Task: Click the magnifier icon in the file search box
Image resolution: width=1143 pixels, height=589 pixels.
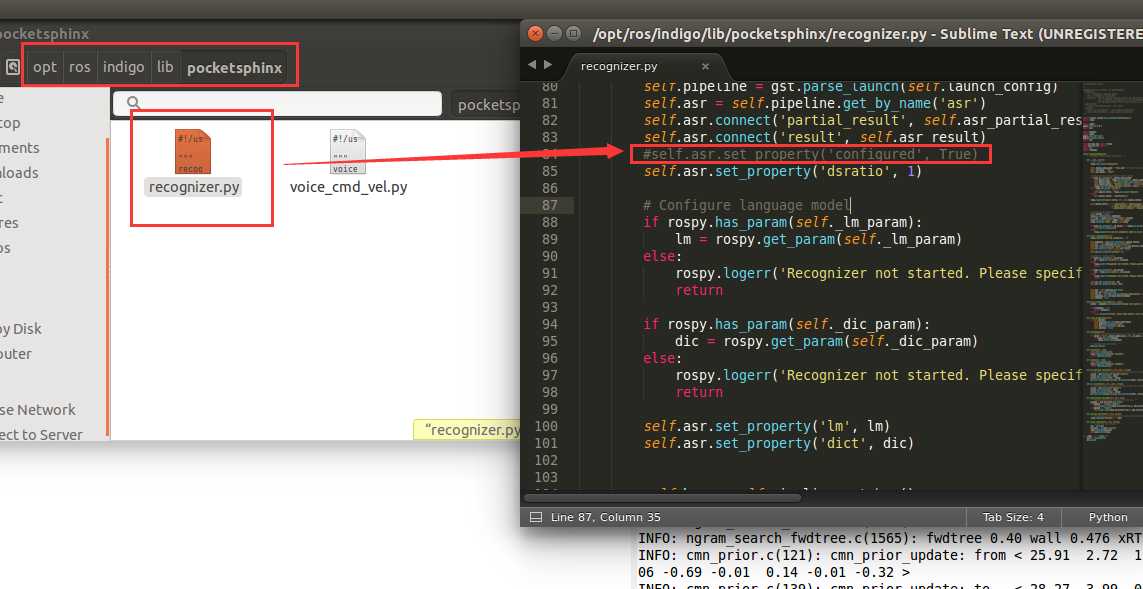Action: 133,104
